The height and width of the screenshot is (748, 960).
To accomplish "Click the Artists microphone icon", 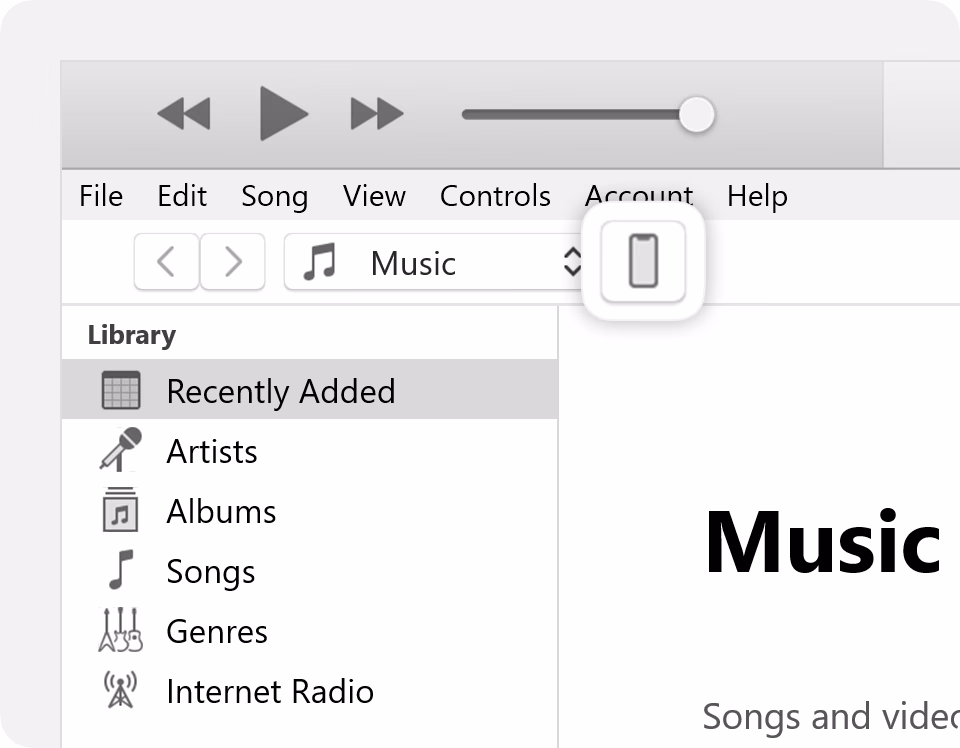I will tap(120, 451).
